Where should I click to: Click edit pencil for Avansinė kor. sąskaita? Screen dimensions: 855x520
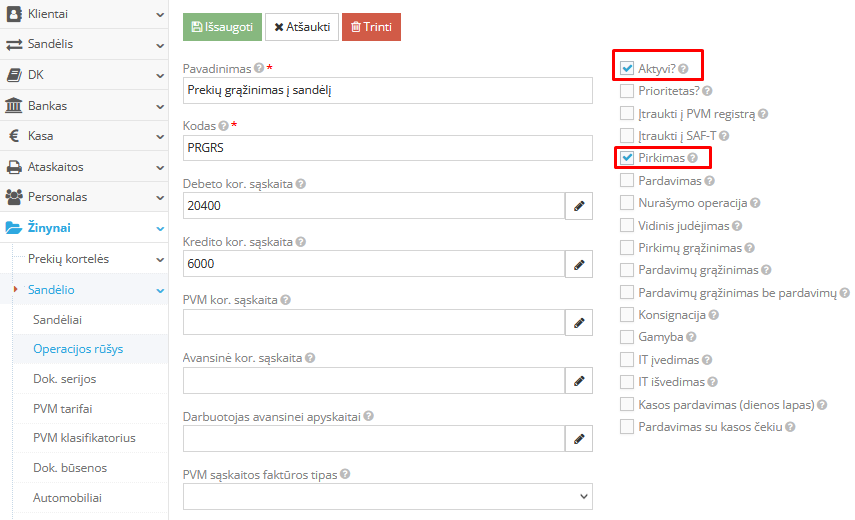click(x=579, y=381)
